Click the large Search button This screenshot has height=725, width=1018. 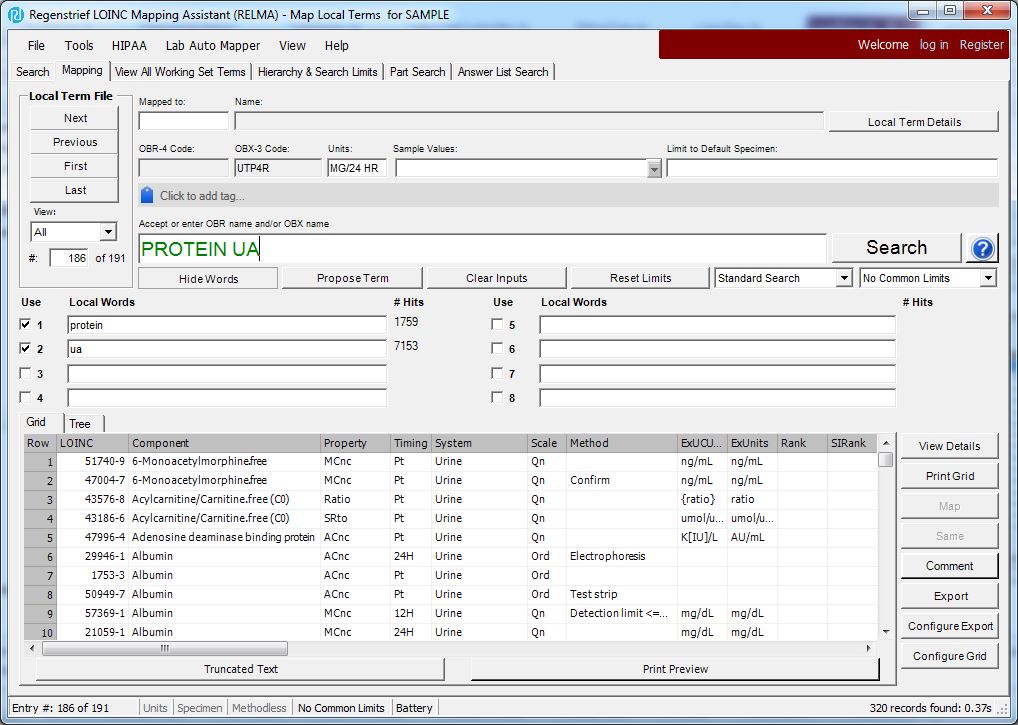[x=897, y=248]
